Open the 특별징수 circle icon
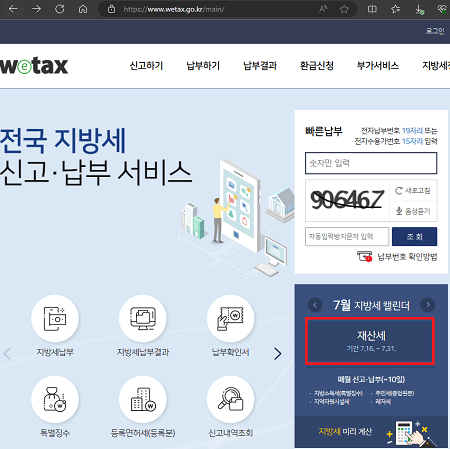Viewport: 450px width, 449px height. click(x=55, y=400)
